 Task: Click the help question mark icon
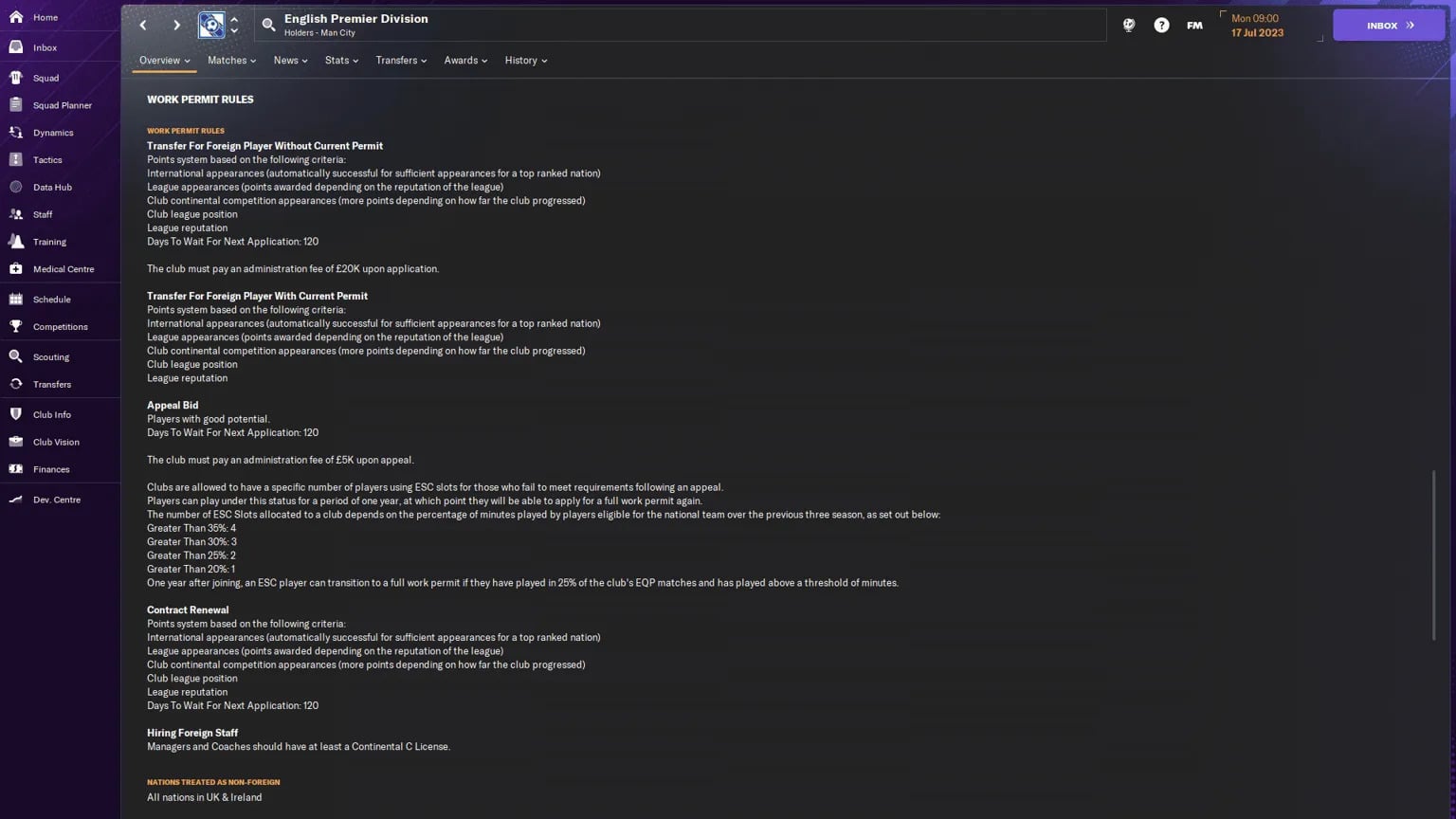point(1161,26)
